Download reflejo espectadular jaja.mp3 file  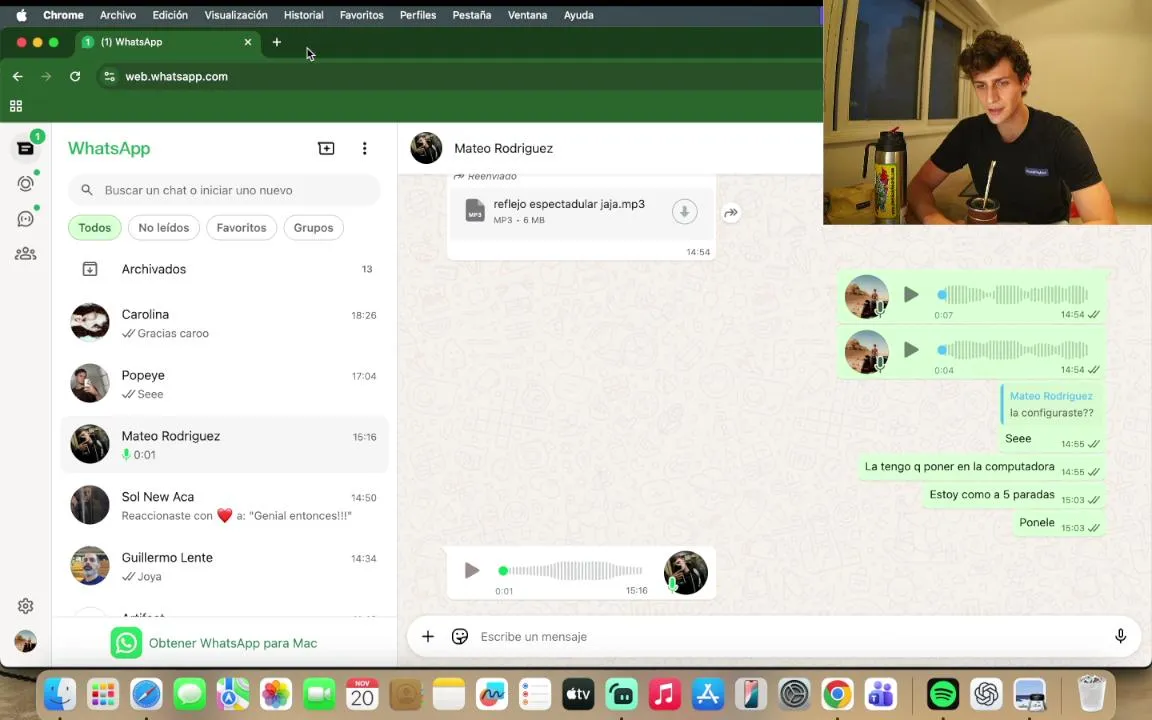(x=685, y=212)
